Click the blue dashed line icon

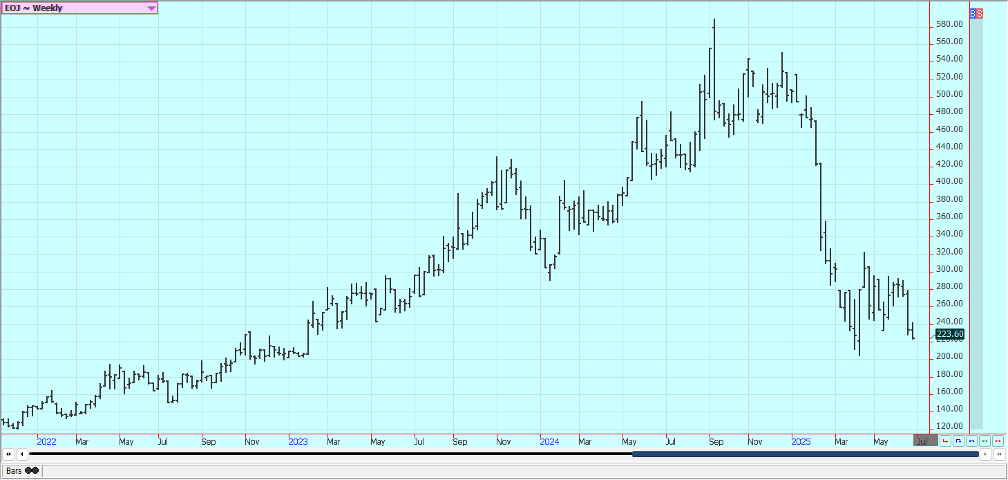971,441
